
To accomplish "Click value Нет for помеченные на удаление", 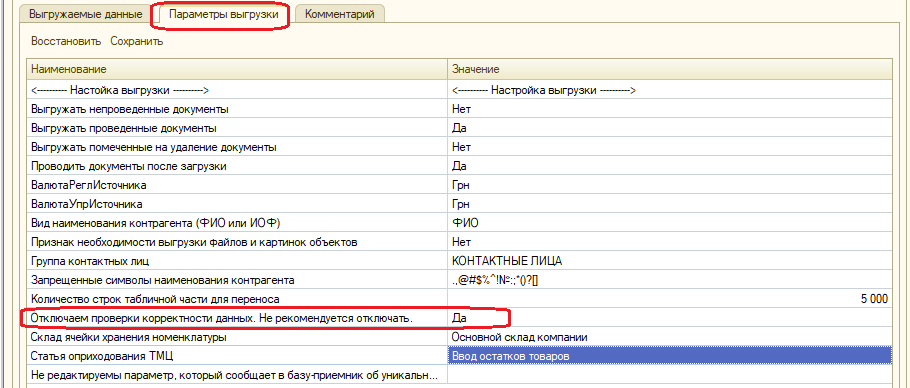I will 670,147.
